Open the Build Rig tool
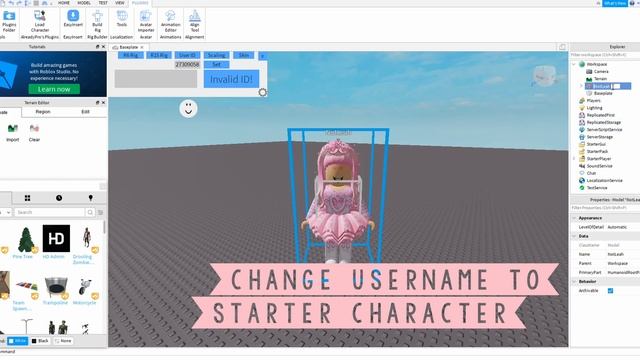The height and width of the screenshot is (360, 640). (97, 21)
